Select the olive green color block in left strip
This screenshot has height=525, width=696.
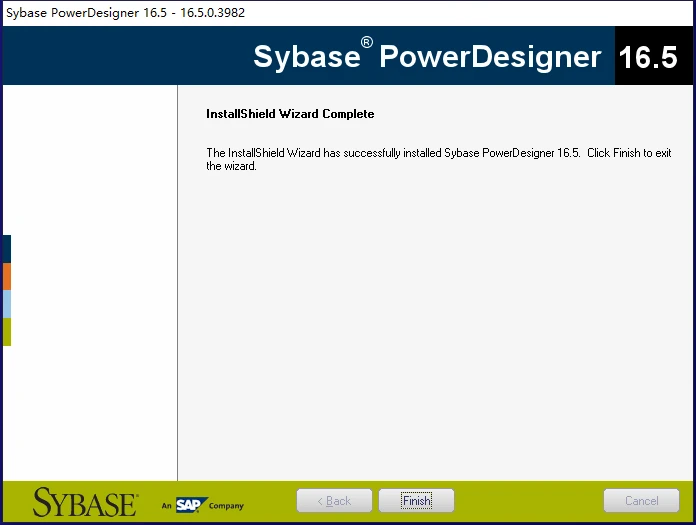pyautogui.click(x=7, y=332)
